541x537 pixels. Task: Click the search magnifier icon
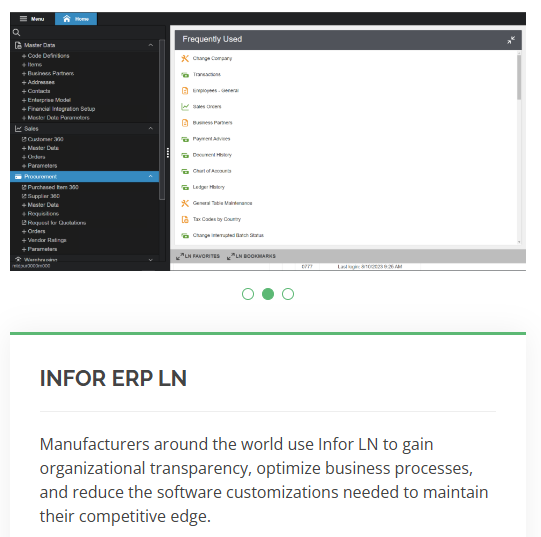tap(16, 32)
